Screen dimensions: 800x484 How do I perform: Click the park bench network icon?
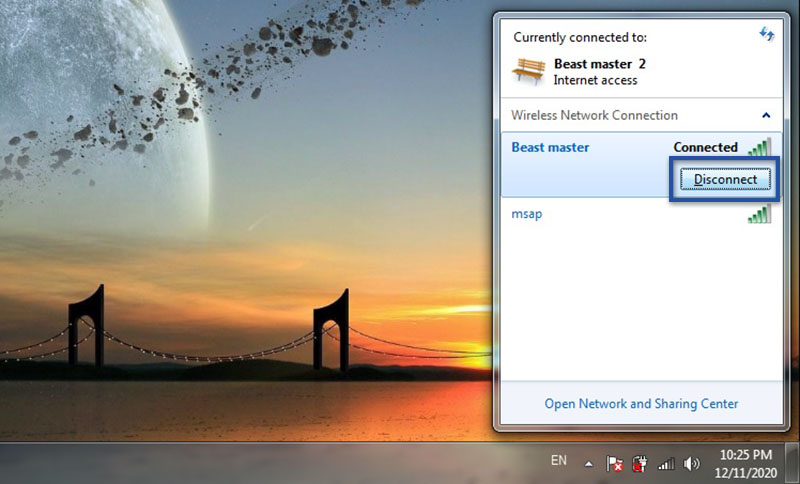click(x=529, y=71)
